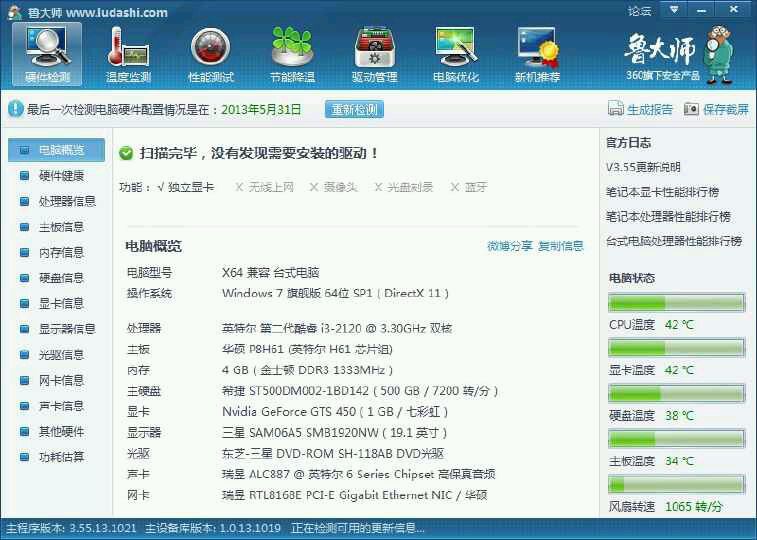
Task: Click the icon next to 硬盘信息
Action: pyautogui.click(x=24, y=278)
